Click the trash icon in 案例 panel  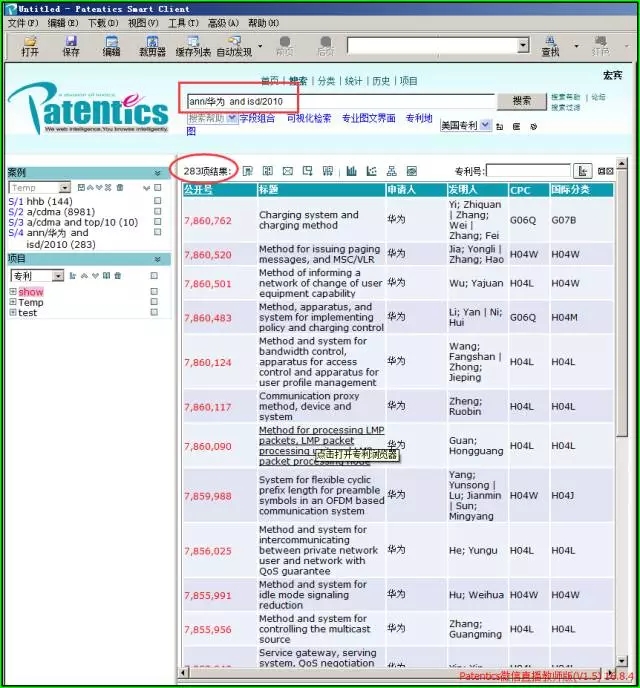[120, 188]
